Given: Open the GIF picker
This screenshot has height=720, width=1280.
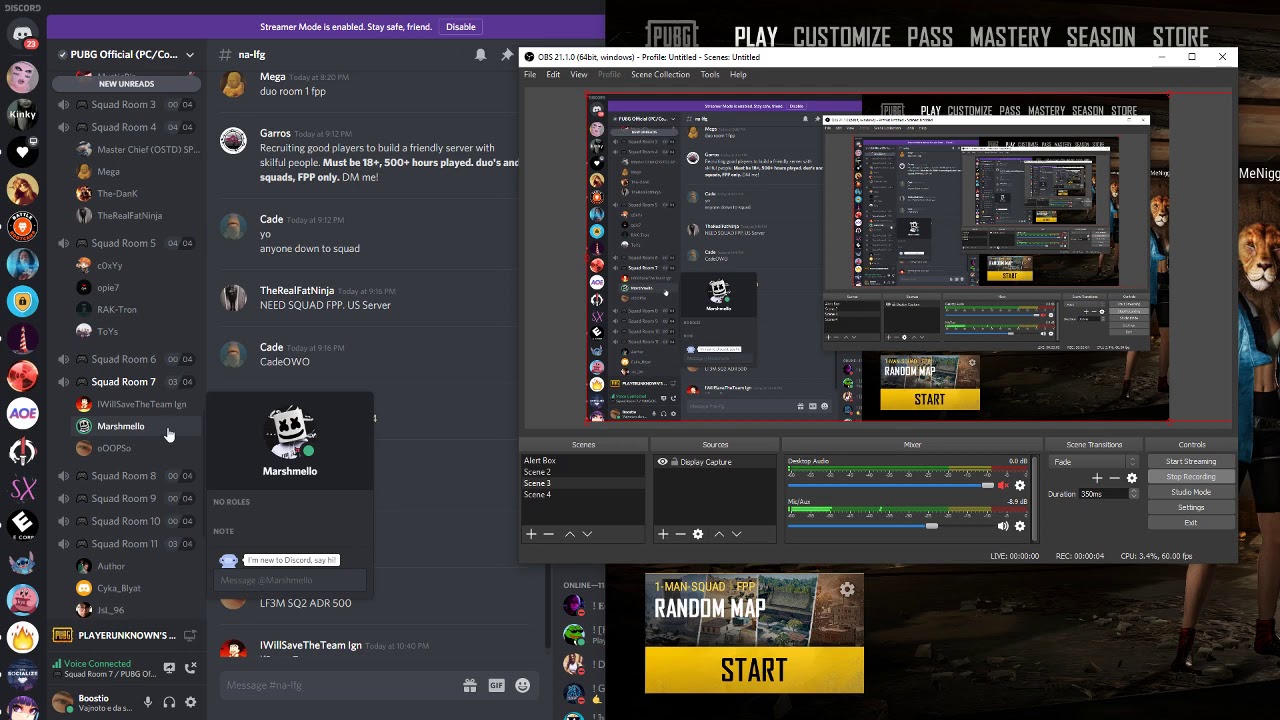Looking at the screenshot, I should pyautogui.click(x=496, y=685).
